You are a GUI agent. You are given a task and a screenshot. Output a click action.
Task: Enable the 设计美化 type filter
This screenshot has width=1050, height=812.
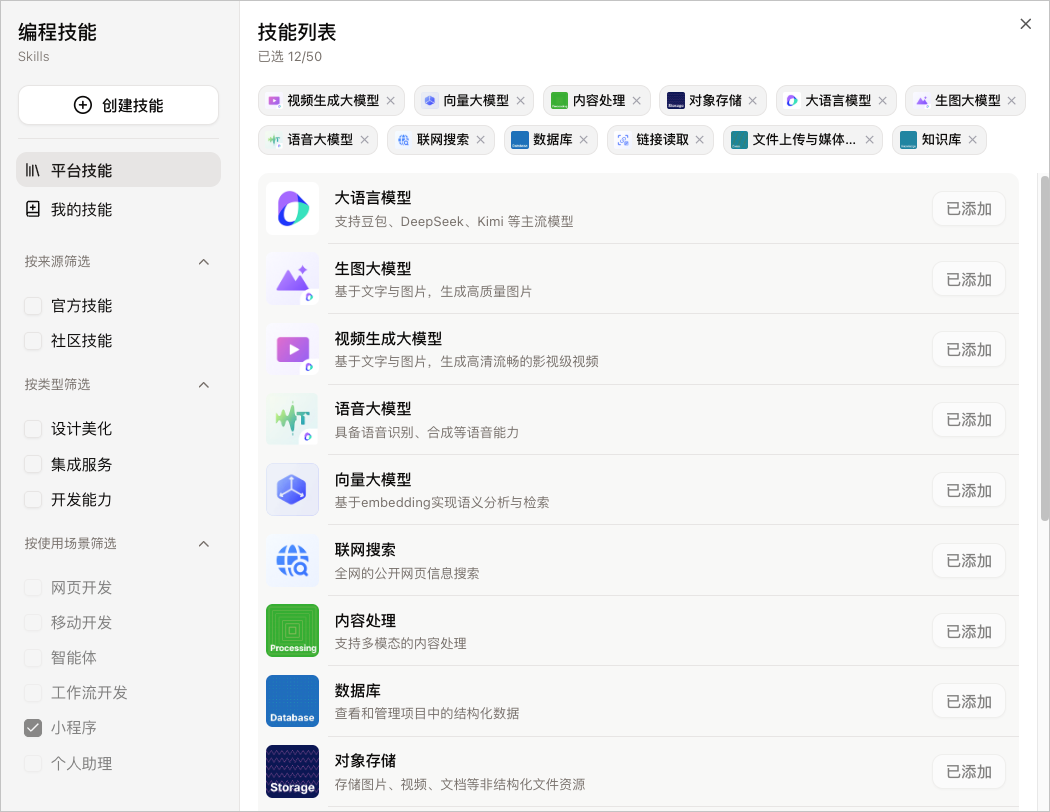33,429
